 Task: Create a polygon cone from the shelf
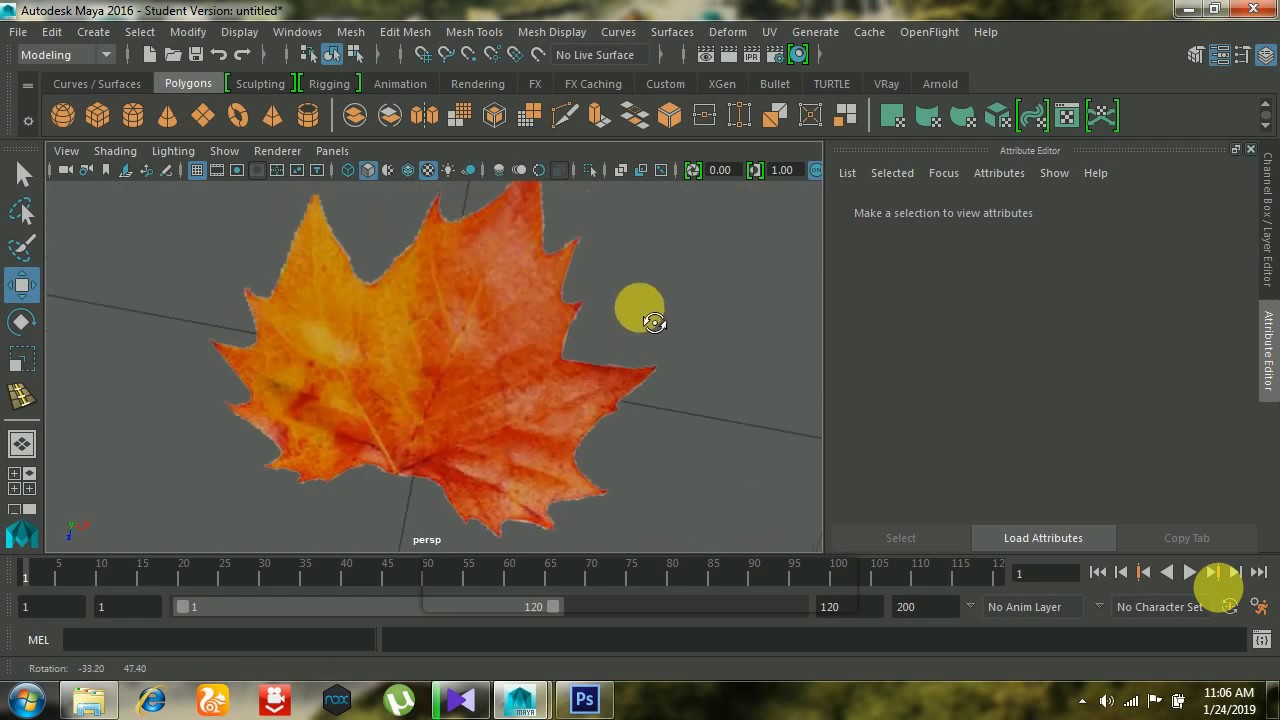tap(168, 116)
